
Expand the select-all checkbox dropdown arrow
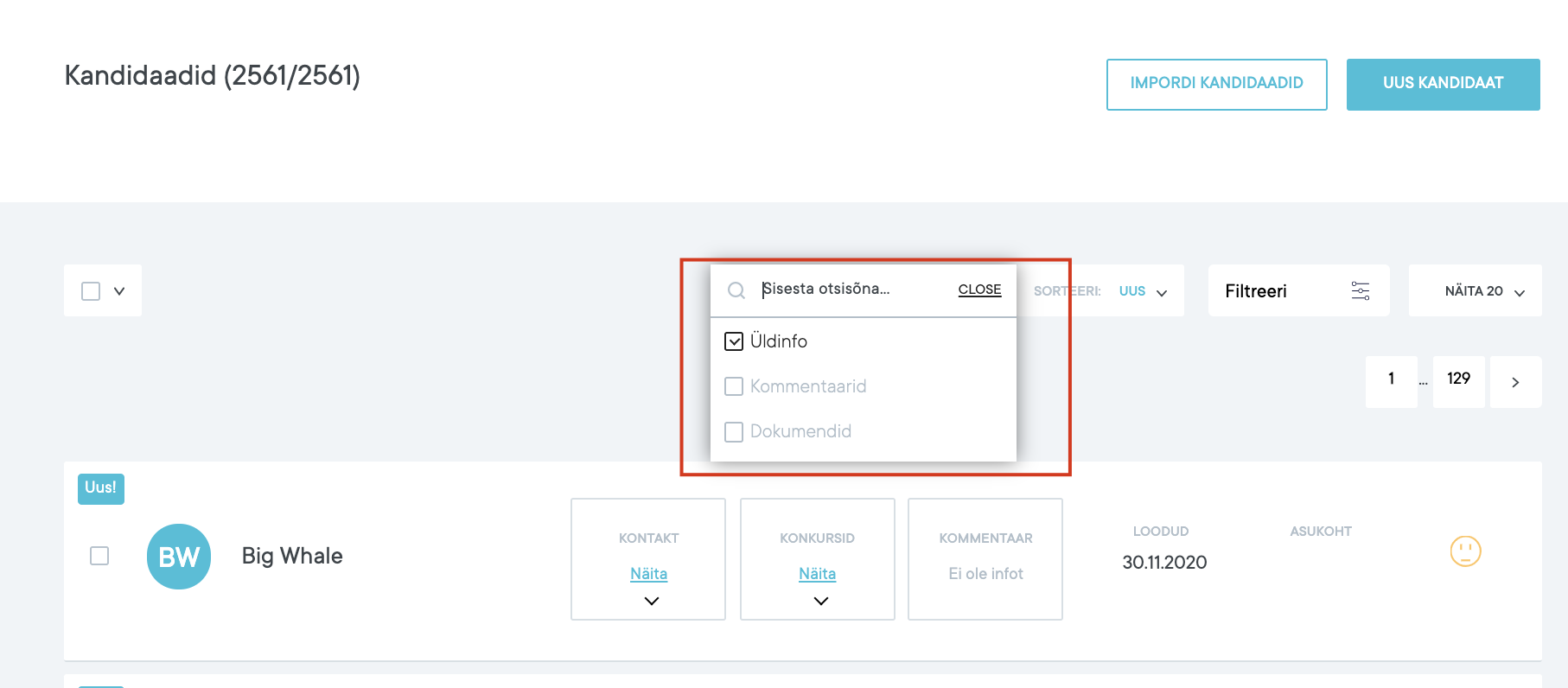coord(119,291)
